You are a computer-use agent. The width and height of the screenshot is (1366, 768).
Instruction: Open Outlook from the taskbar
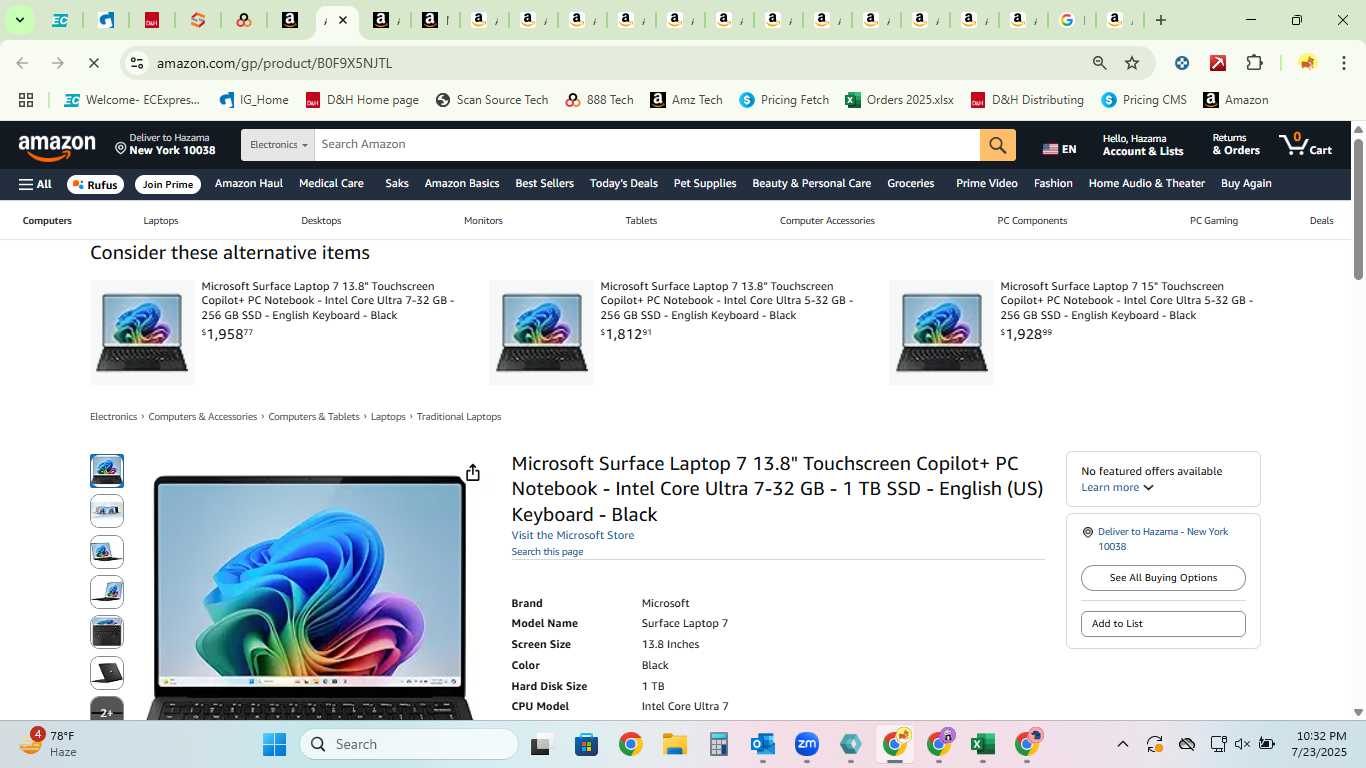762,744
